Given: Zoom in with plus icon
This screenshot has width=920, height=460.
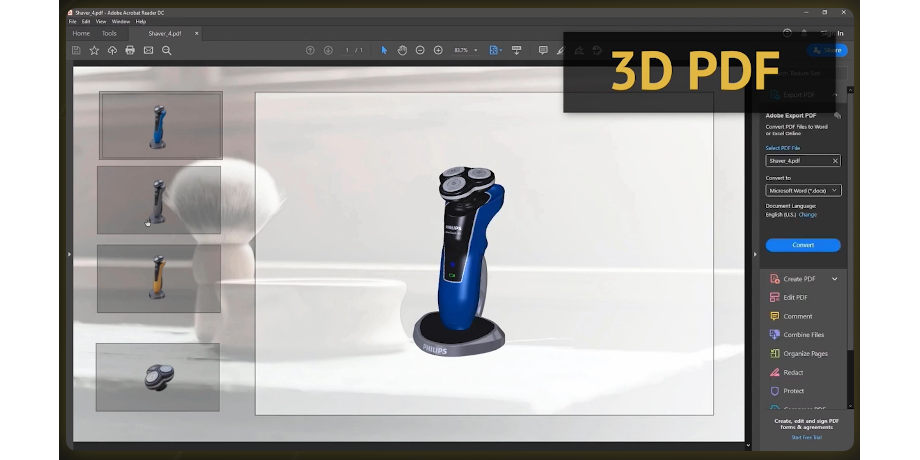Looking at the screenshot, I should 438,50.
